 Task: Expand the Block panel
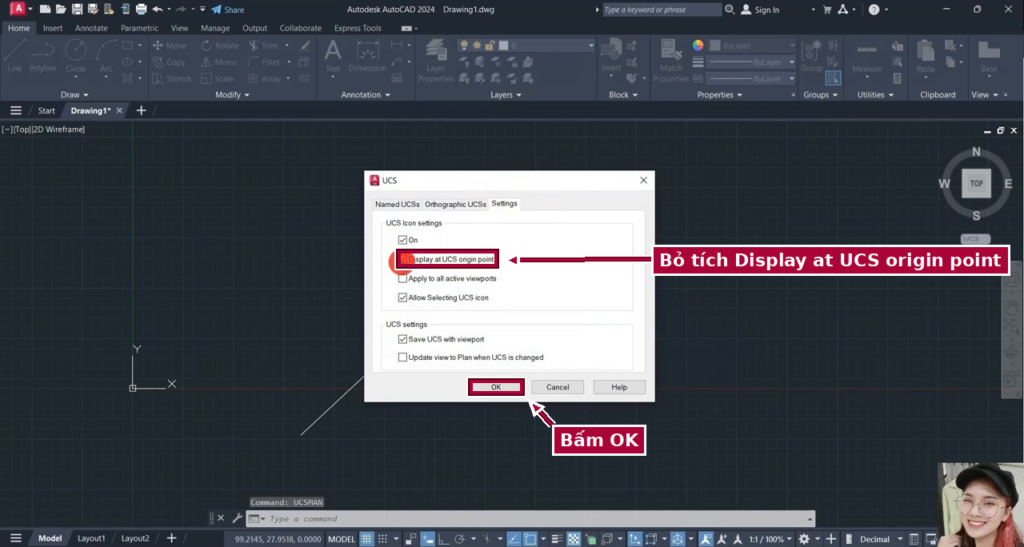[622, 95]
